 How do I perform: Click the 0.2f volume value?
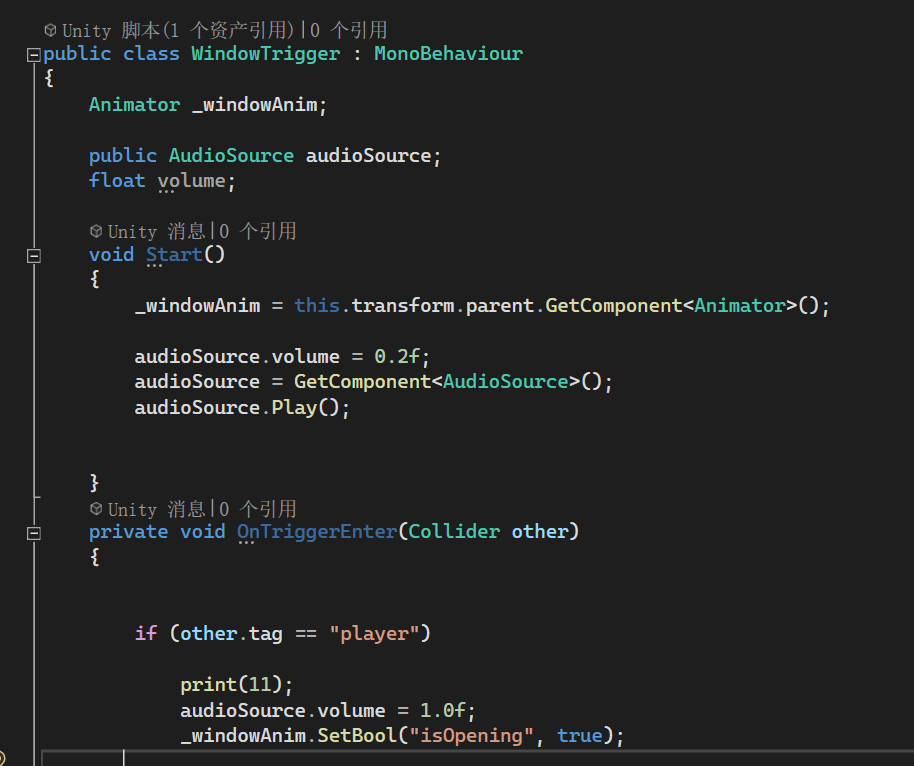pos(396,356)
